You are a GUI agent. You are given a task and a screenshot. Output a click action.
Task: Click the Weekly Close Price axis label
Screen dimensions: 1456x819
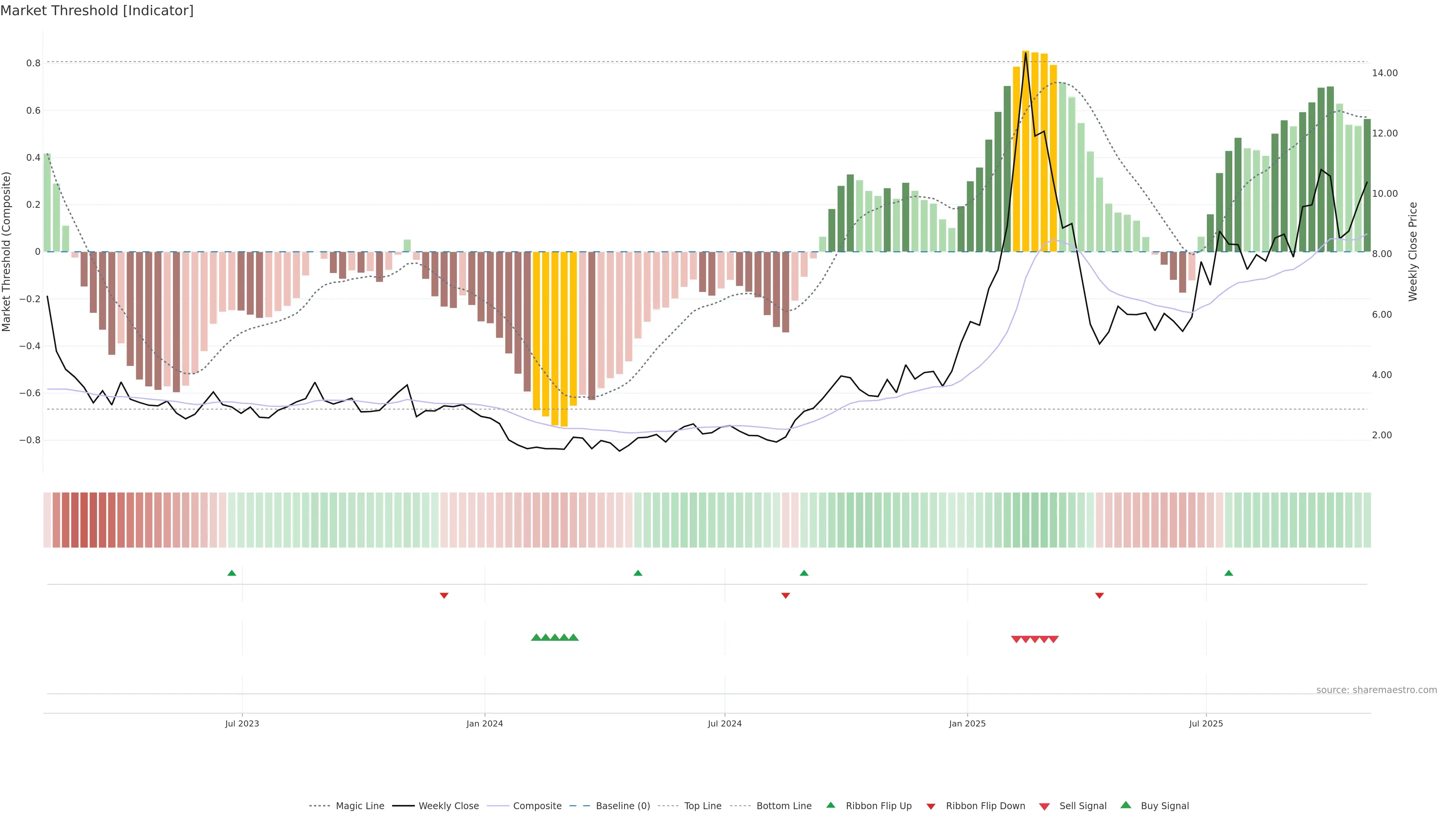pyautogui.click(x=1413, y=251)
